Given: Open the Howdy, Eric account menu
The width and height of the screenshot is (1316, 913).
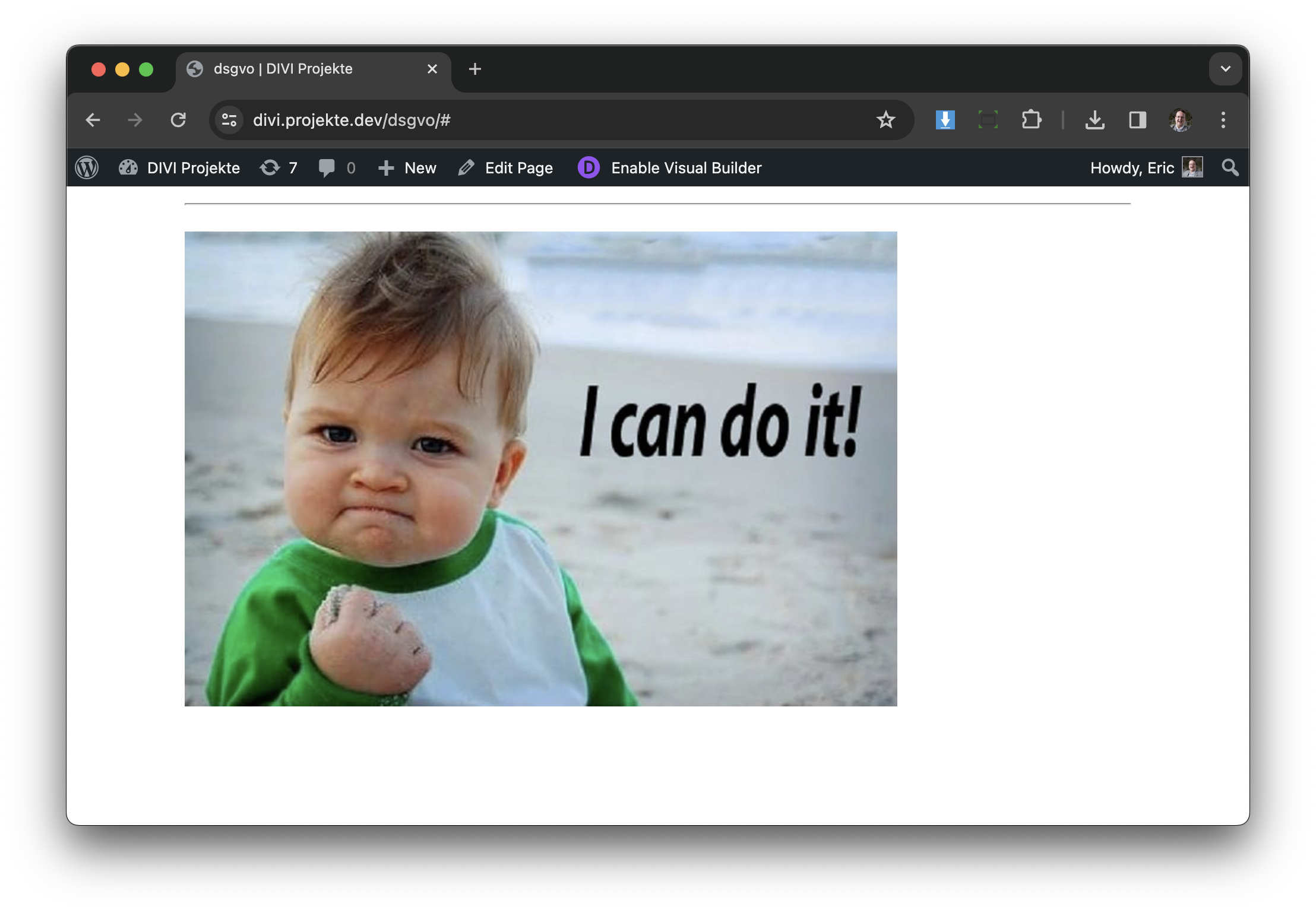Looking at the screenshot, I should pyautogui.click(x=1145, y=168).
